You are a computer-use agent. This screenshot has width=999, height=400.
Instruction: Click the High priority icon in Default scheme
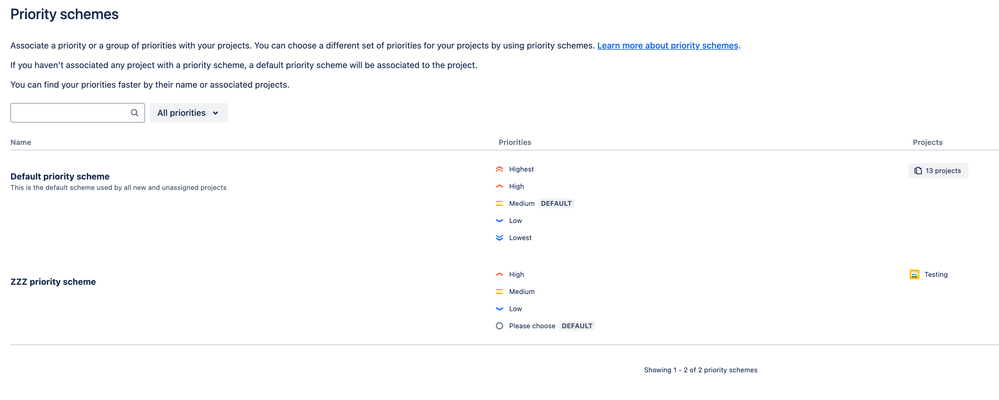[x=499, y=187]
